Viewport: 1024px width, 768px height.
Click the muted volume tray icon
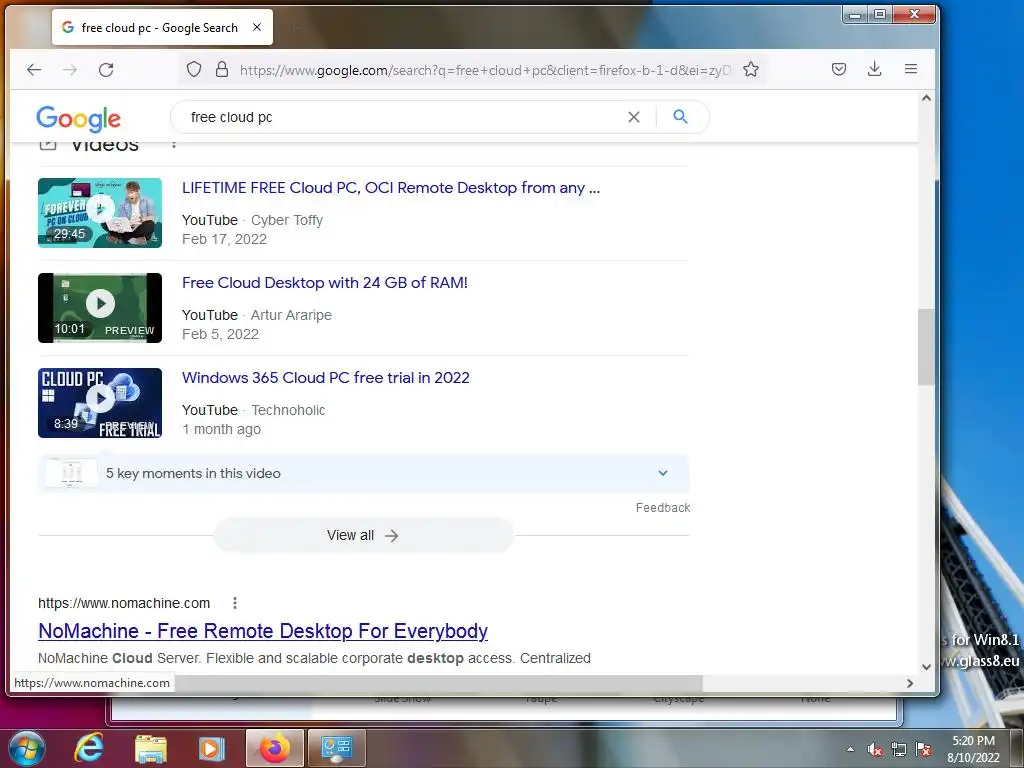coord(875,750)
